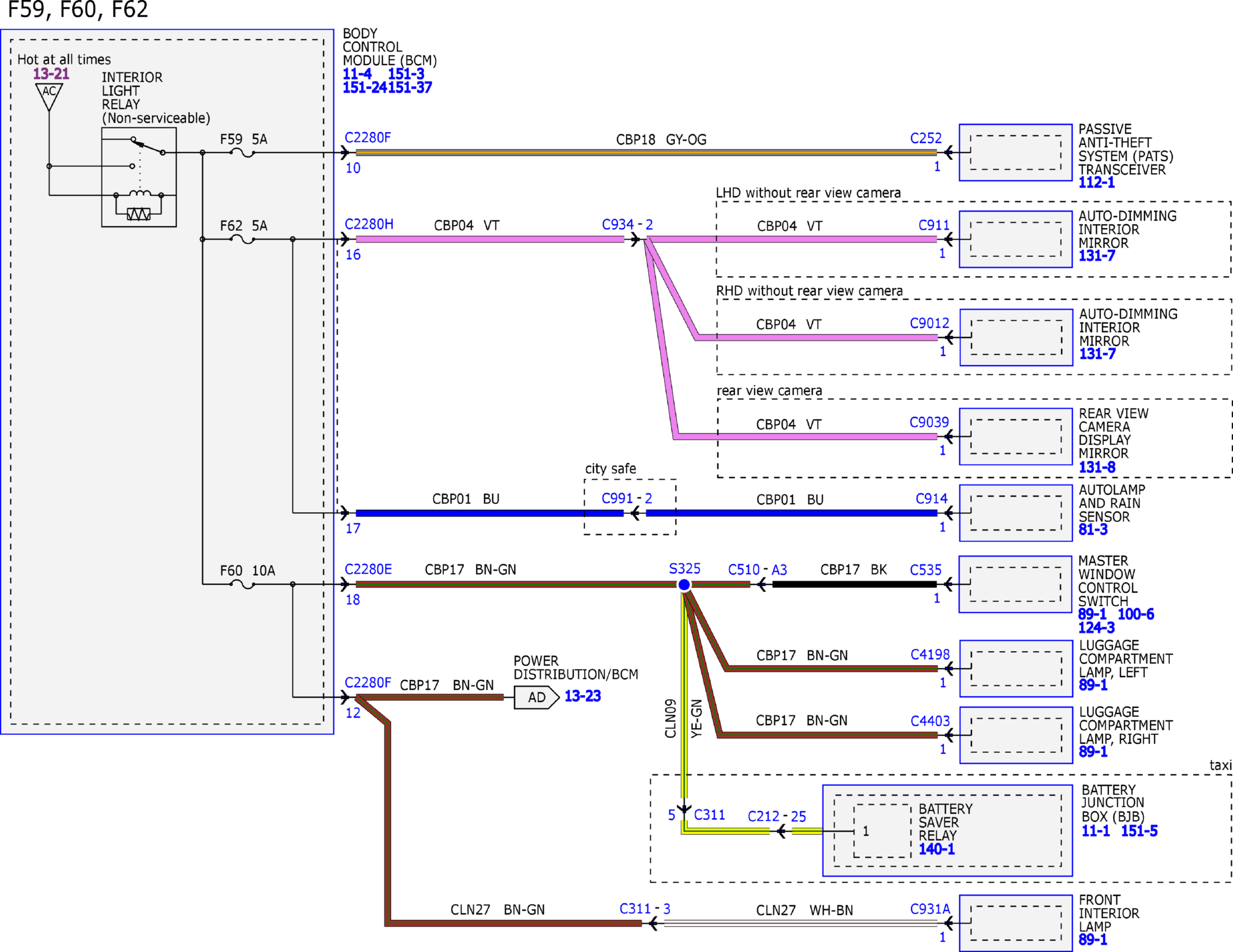Image resolution: width=1233 pixels, height=952 pixels.
Task: Open rear view camera mirror link 131-8
Action: [1097, 468]
